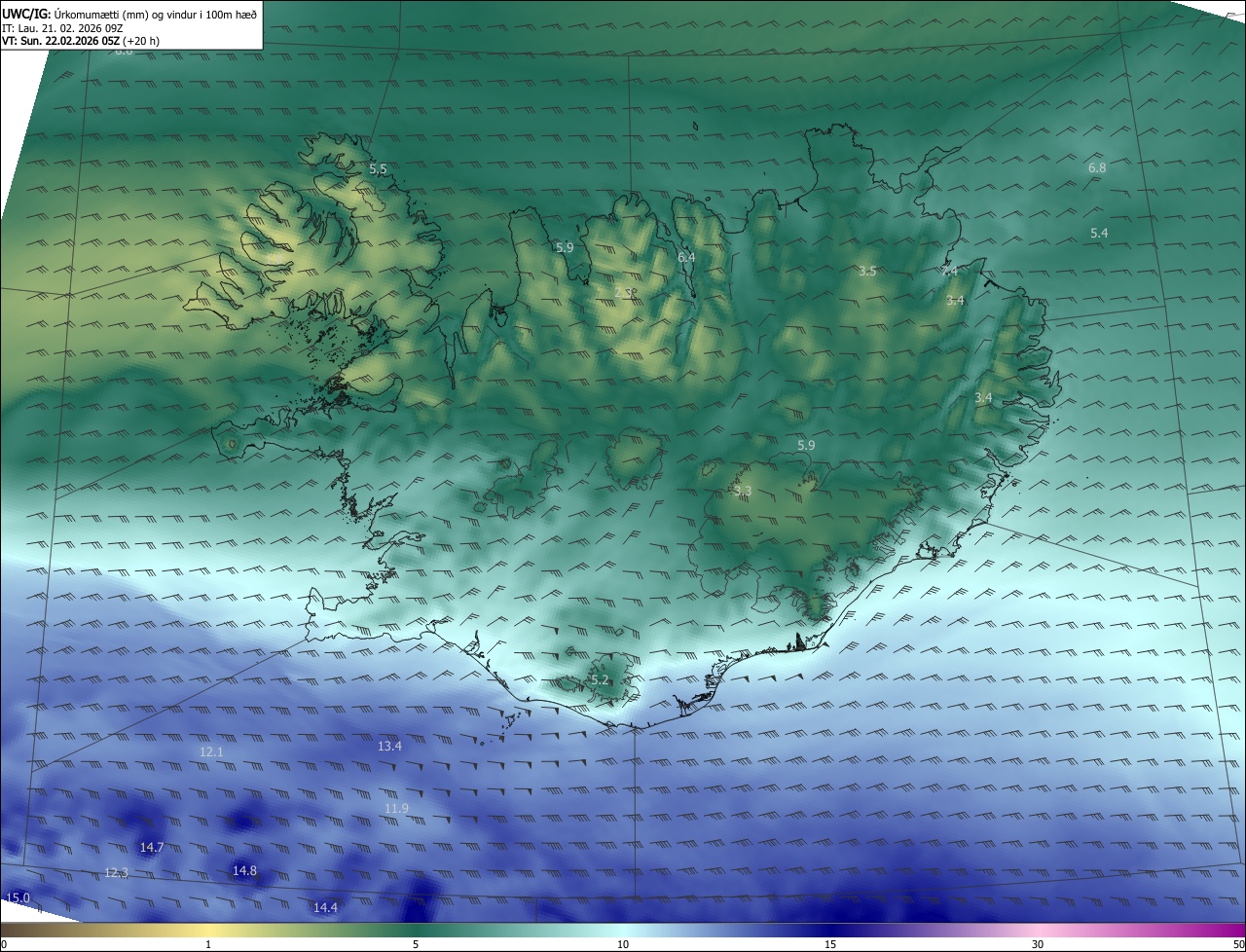The width and height of the screenshot is (1246, 952).
Task: Click the 7.4 value label on the map
Action: point(949,271)
